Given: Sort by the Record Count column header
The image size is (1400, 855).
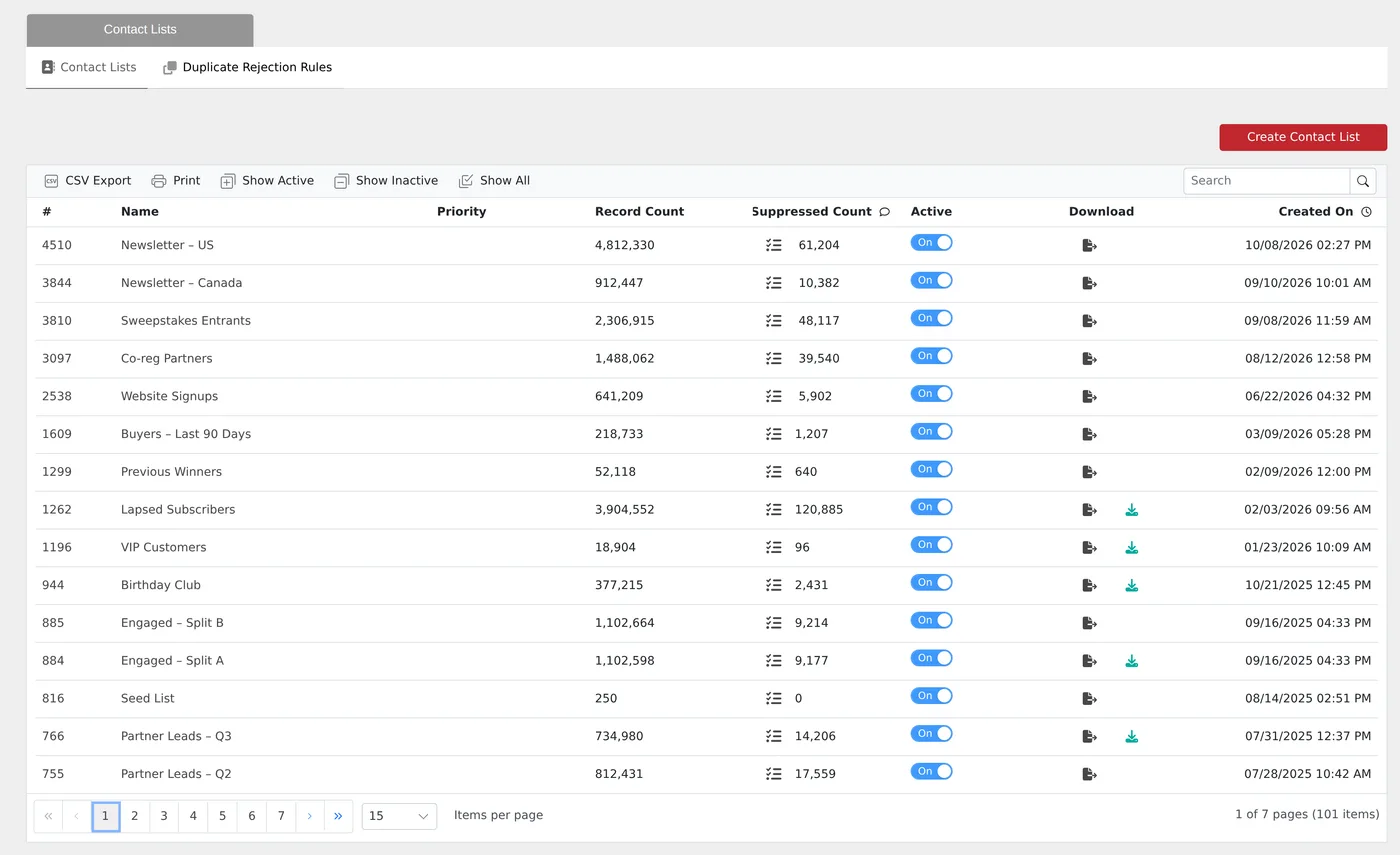Looking at the screenshot, I should (x=639, y=212).
